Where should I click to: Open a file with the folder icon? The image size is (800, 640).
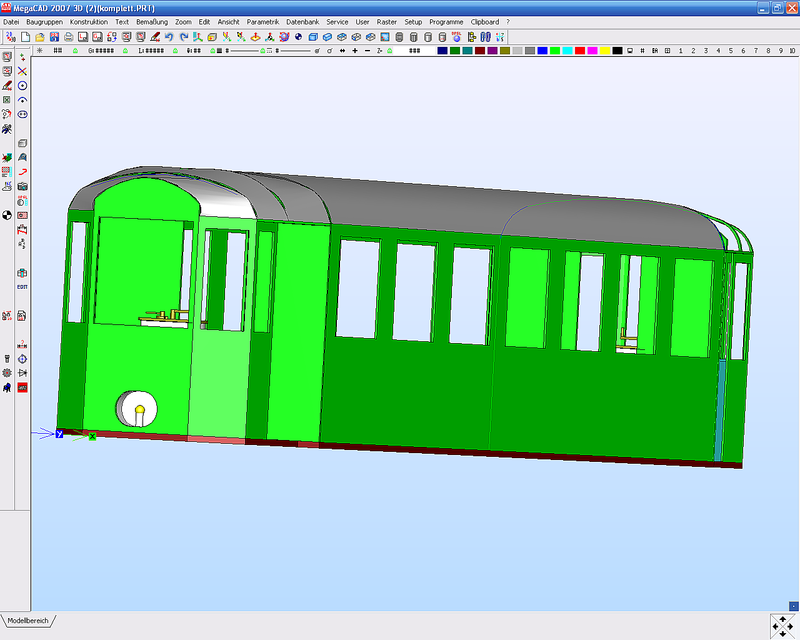(40, 37)
